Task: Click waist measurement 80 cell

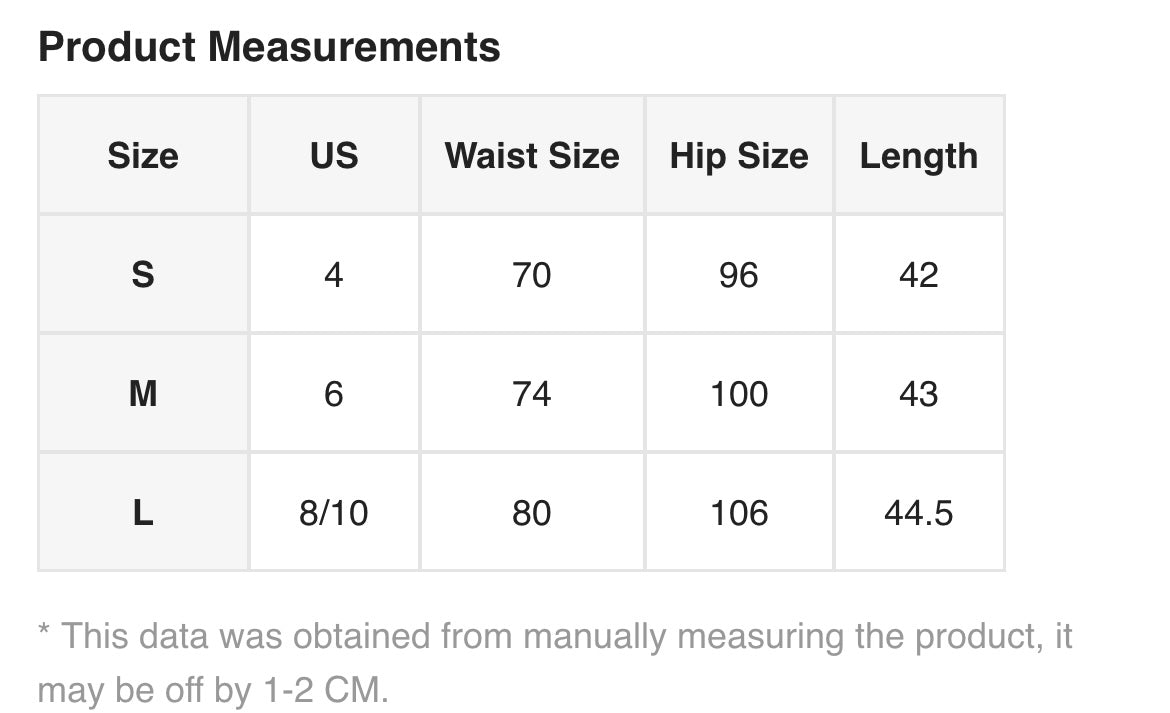Action: [532, 513]
